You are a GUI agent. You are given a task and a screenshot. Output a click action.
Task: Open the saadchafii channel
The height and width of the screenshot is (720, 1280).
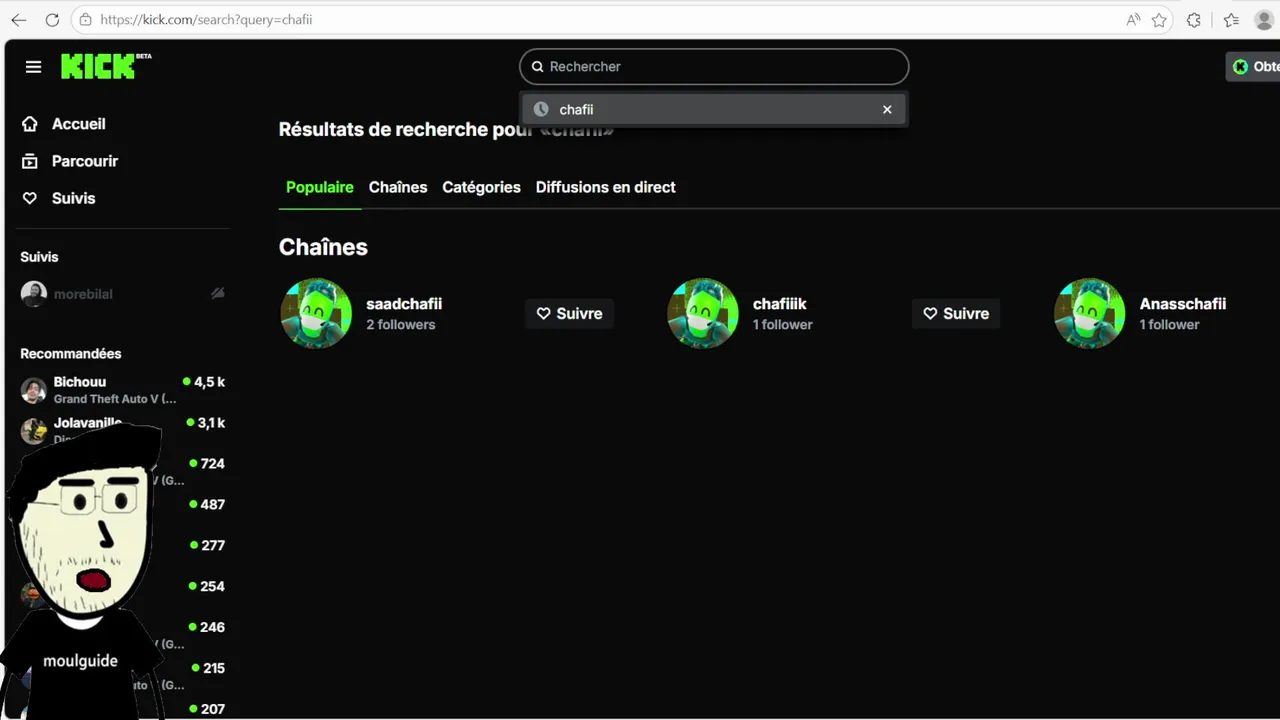click(404, 304)
